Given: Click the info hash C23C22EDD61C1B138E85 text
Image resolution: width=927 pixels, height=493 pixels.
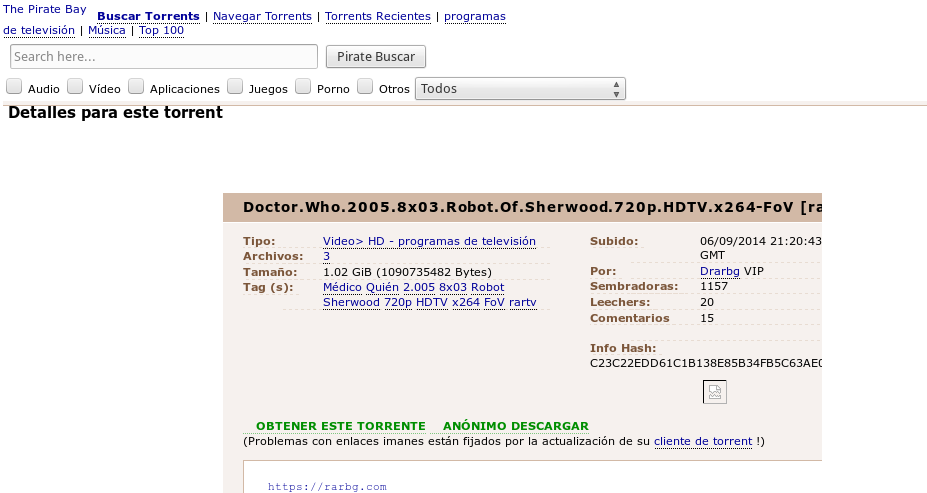Looking at the screenshot, I should (x=705, y=363).
